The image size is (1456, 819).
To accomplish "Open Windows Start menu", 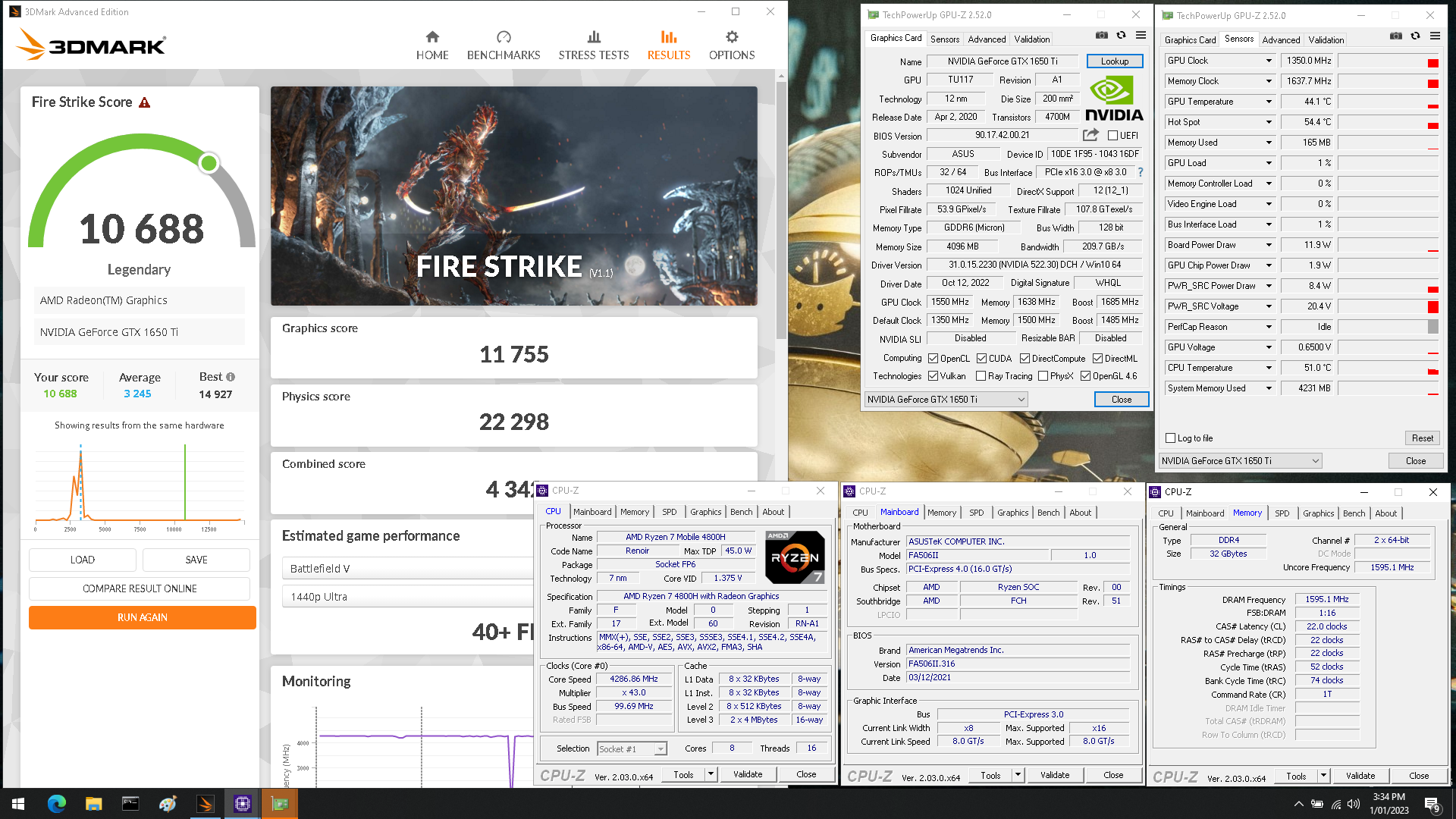I will tap(18, 804).
